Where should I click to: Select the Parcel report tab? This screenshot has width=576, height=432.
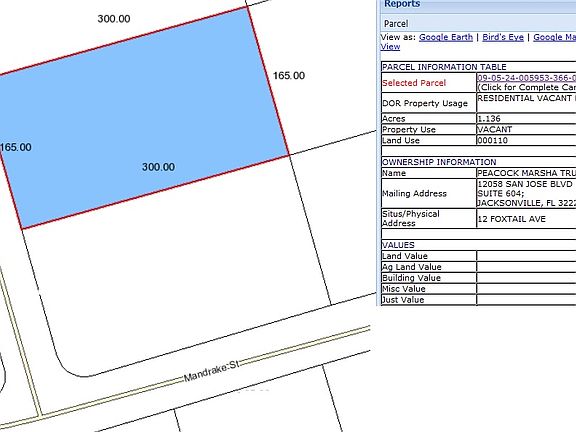(x=396, y=24)
